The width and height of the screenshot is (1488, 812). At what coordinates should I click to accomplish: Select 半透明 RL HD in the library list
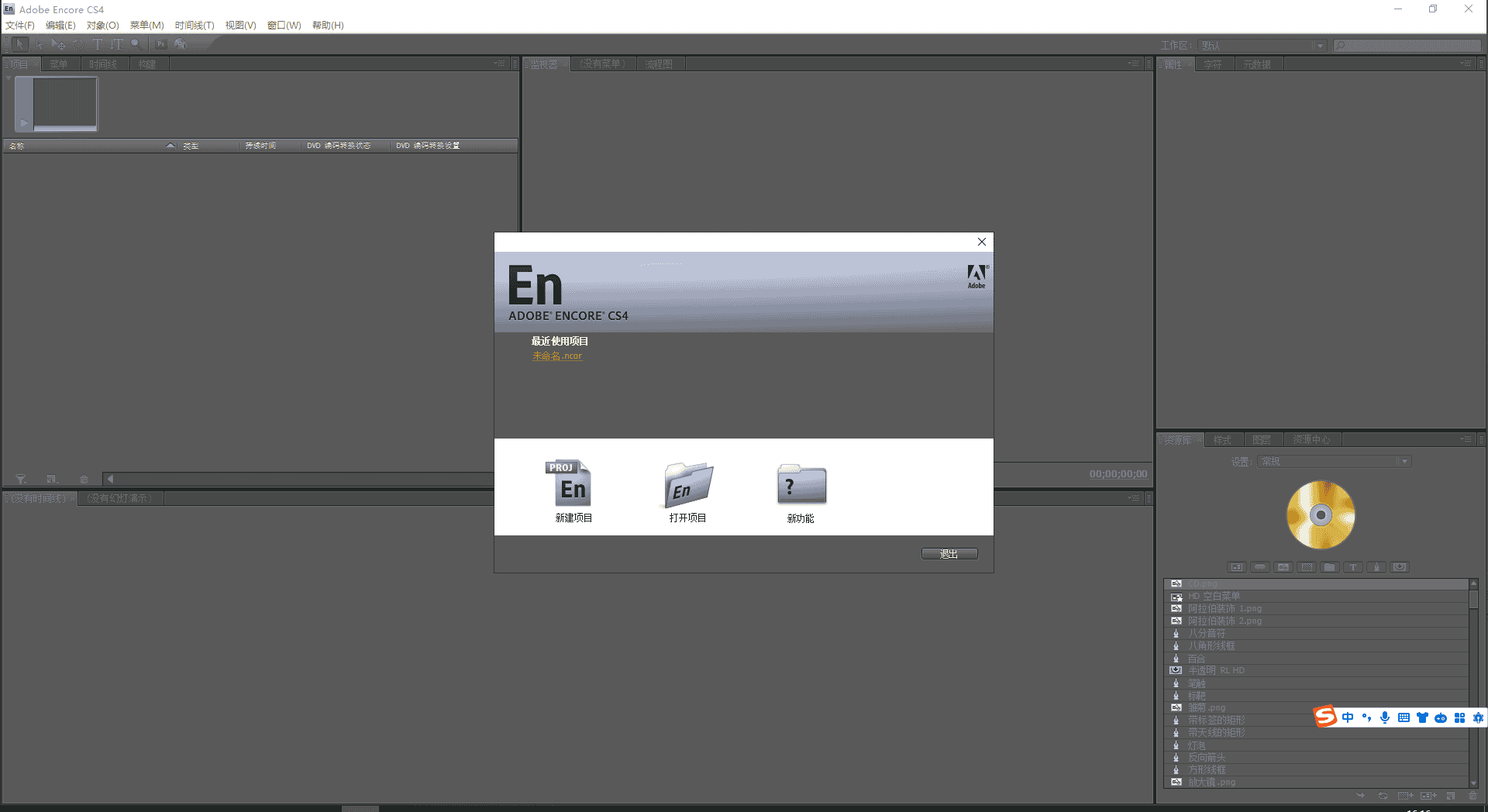click(1316, 671)
